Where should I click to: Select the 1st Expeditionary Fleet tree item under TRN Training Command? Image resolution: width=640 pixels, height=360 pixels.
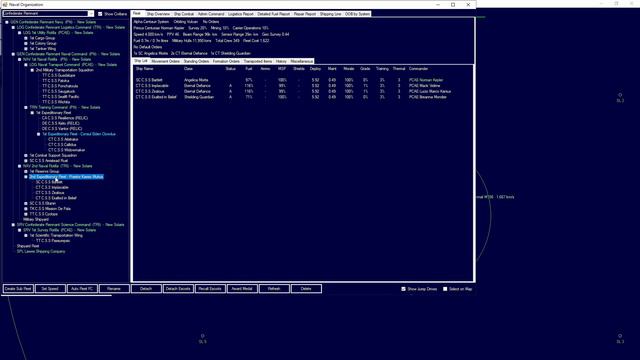coord(53,113)
